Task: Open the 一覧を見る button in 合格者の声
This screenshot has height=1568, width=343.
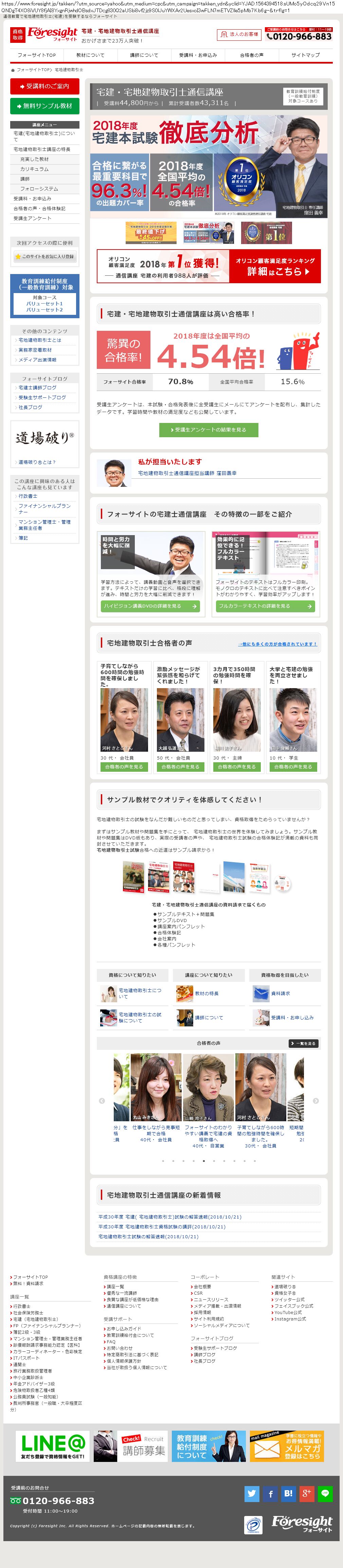Action: coord(304,1043)
